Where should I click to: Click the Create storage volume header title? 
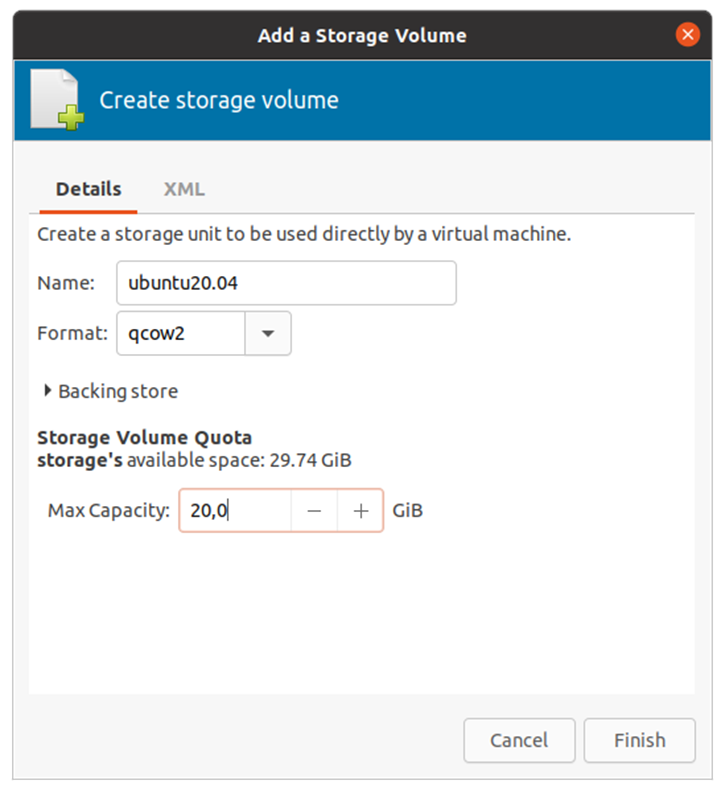tap(218, 100)
